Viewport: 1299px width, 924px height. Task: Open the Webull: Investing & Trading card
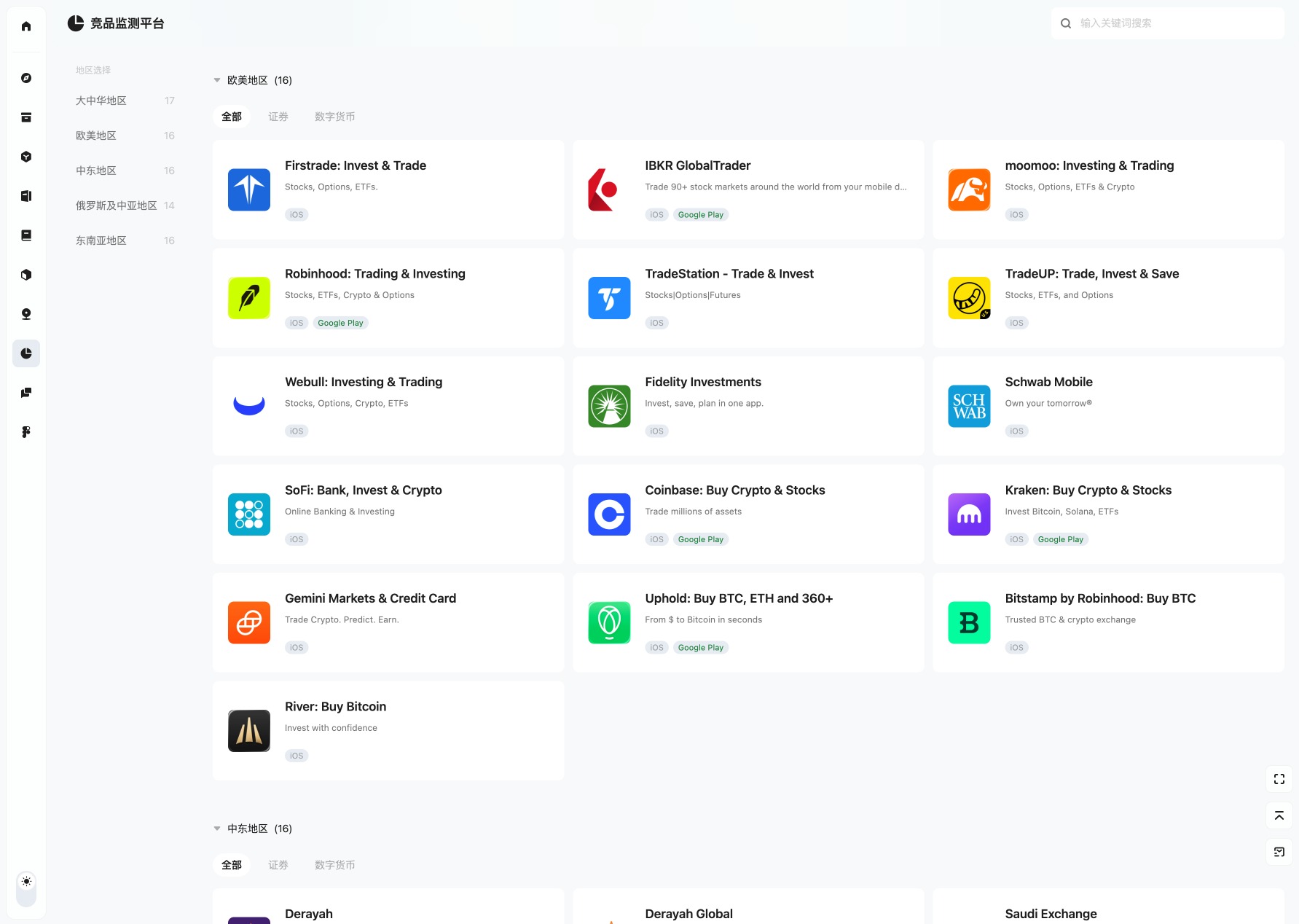point(388,407)
